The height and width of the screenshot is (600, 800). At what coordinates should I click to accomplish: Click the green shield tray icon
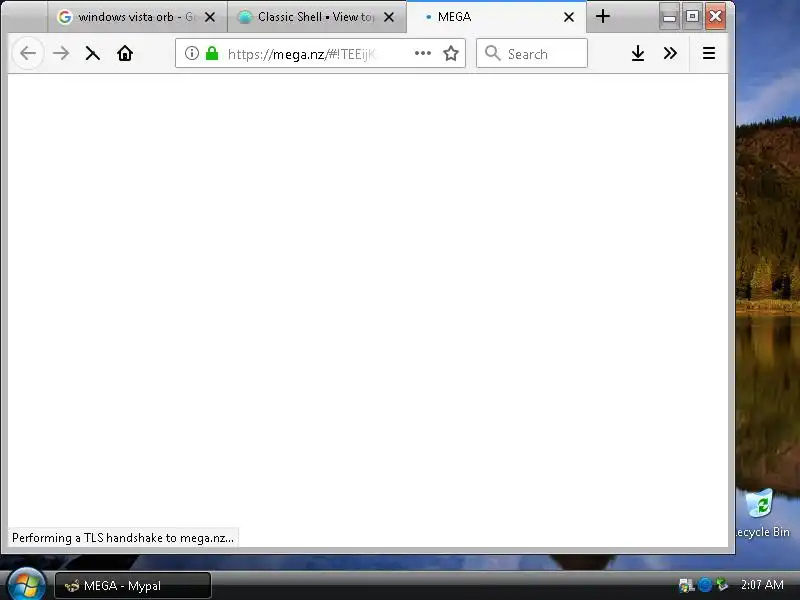pos(721,585)
